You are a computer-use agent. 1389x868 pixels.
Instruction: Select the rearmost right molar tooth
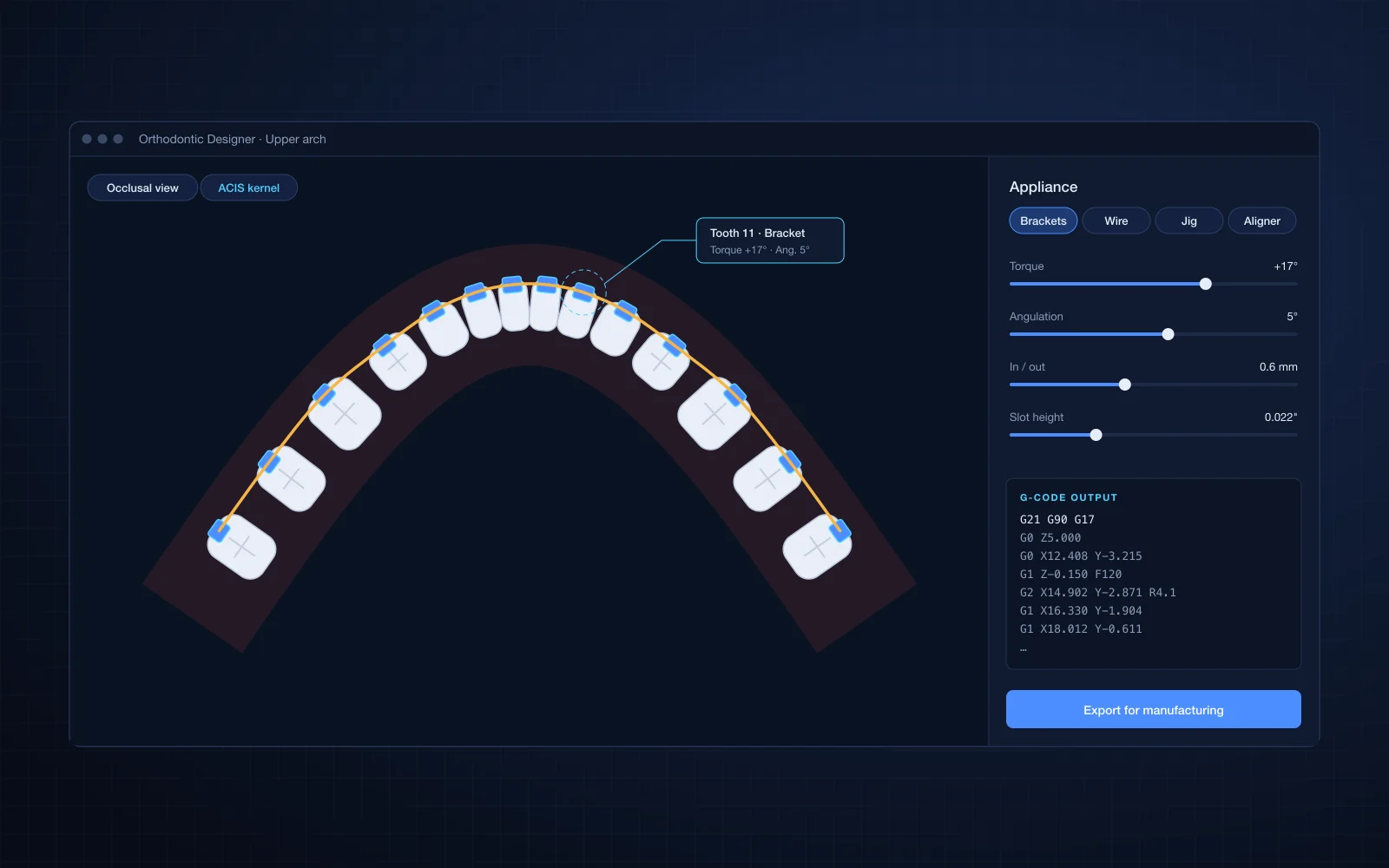pos(817,547)
